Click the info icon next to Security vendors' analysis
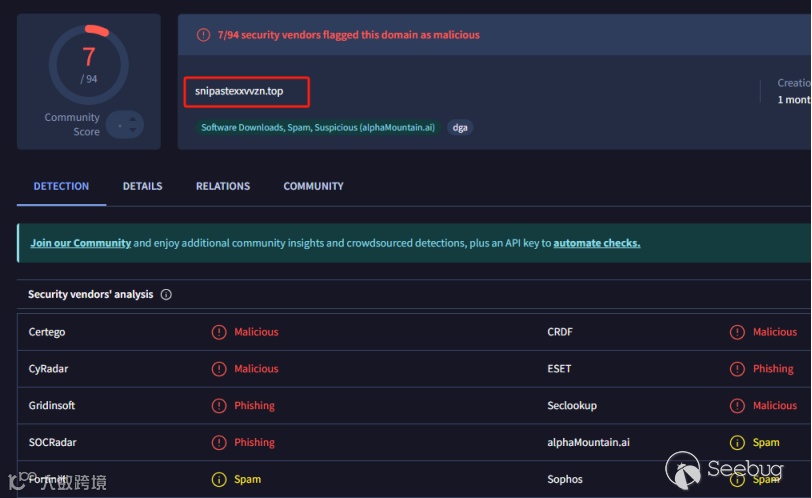812x498 pixels. point(166,295)
